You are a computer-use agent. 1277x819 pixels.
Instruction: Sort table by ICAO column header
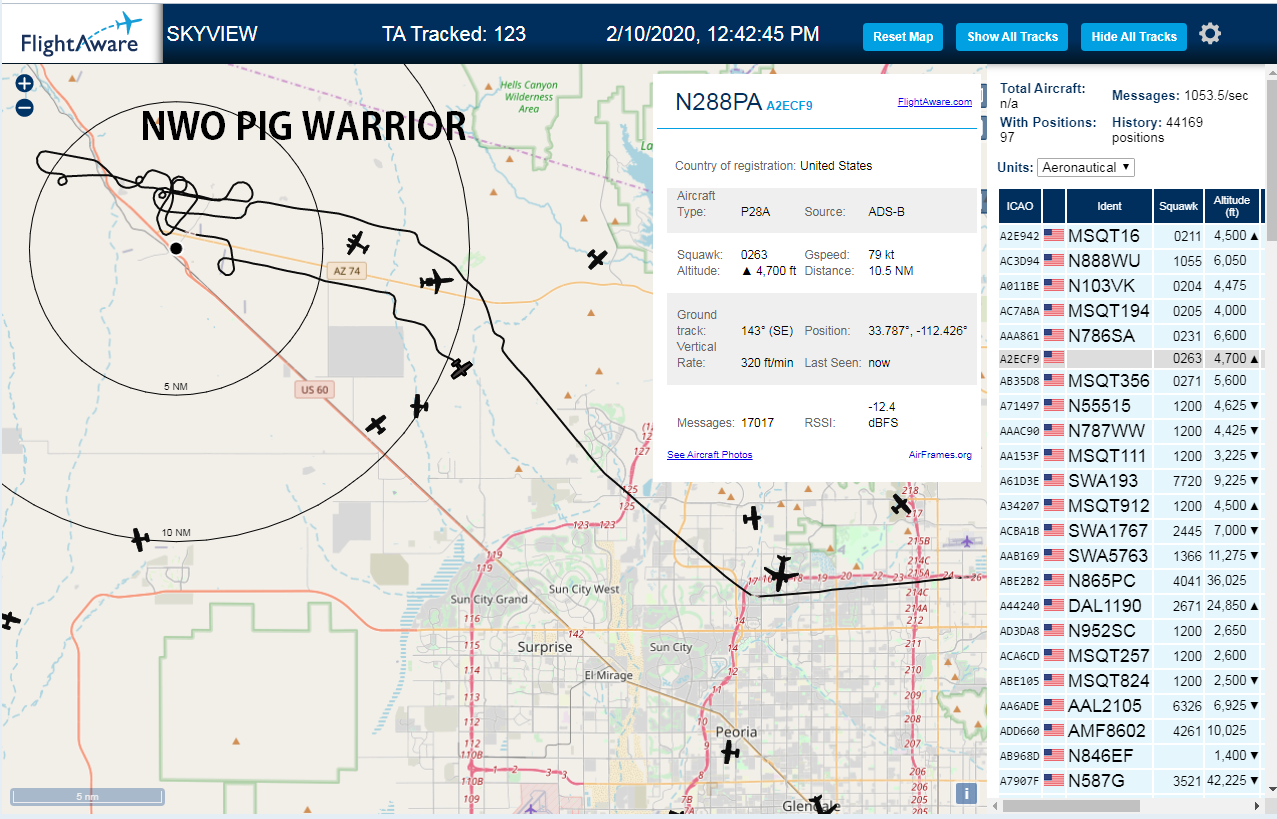1020,206
